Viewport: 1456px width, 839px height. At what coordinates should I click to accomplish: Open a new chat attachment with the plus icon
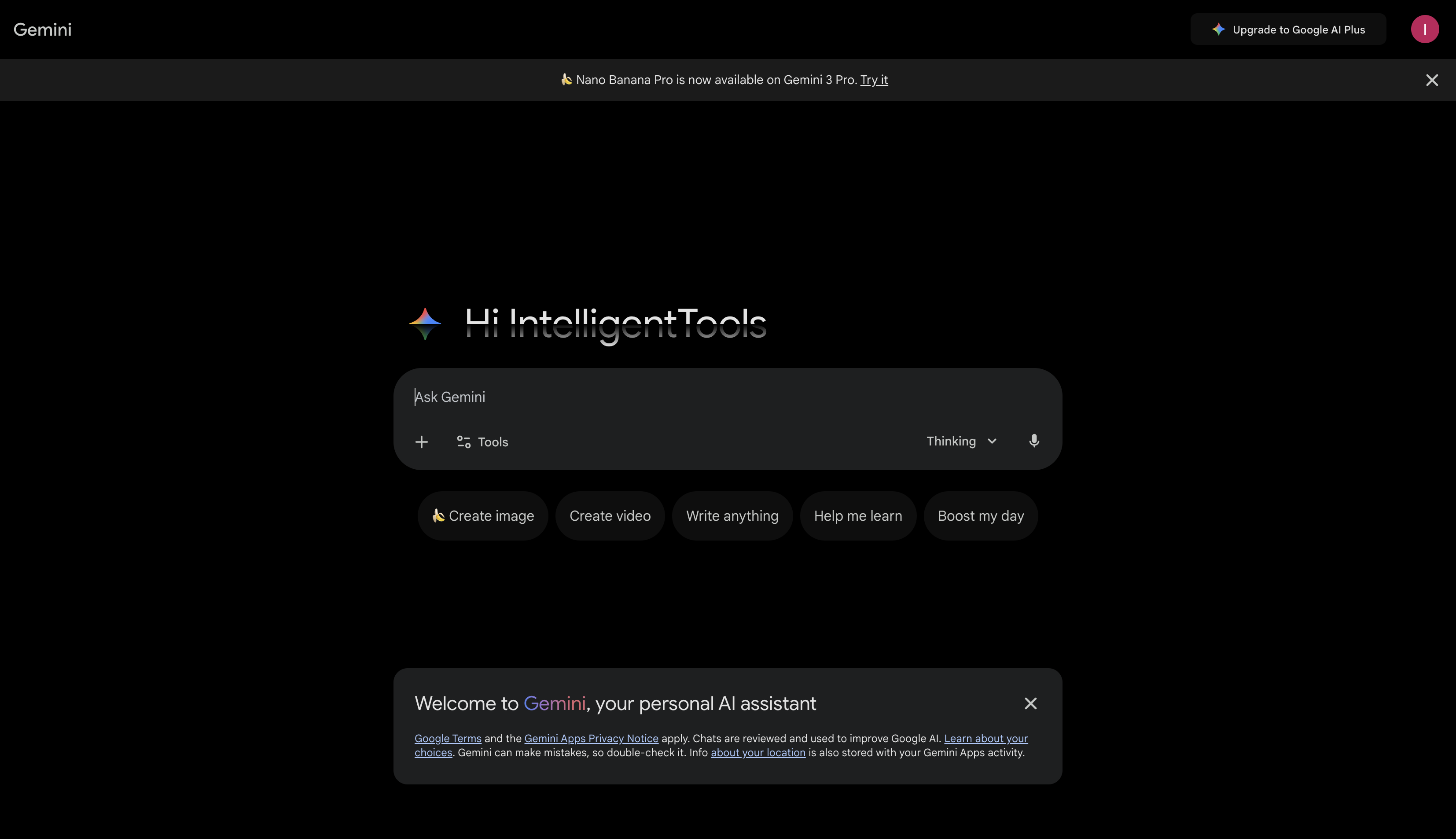[421, 442]
